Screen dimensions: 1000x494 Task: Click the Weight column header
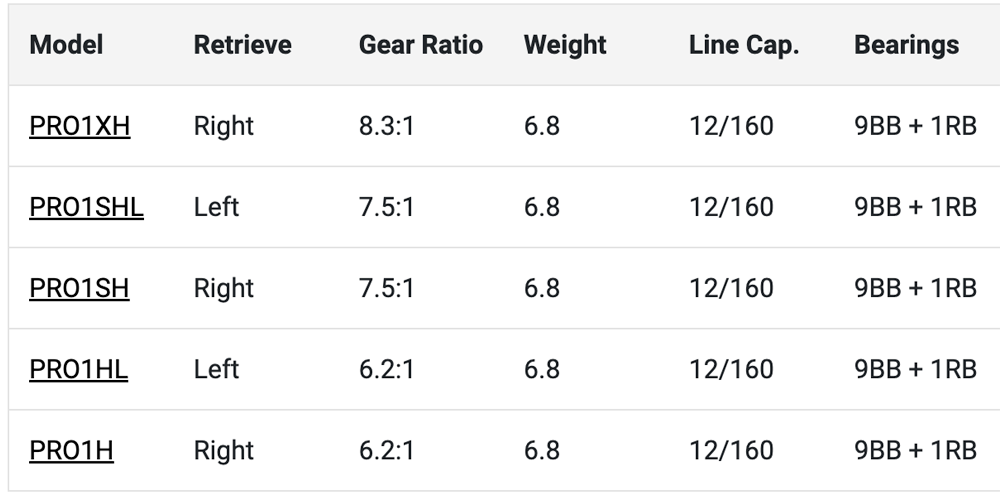pos(565,45)
